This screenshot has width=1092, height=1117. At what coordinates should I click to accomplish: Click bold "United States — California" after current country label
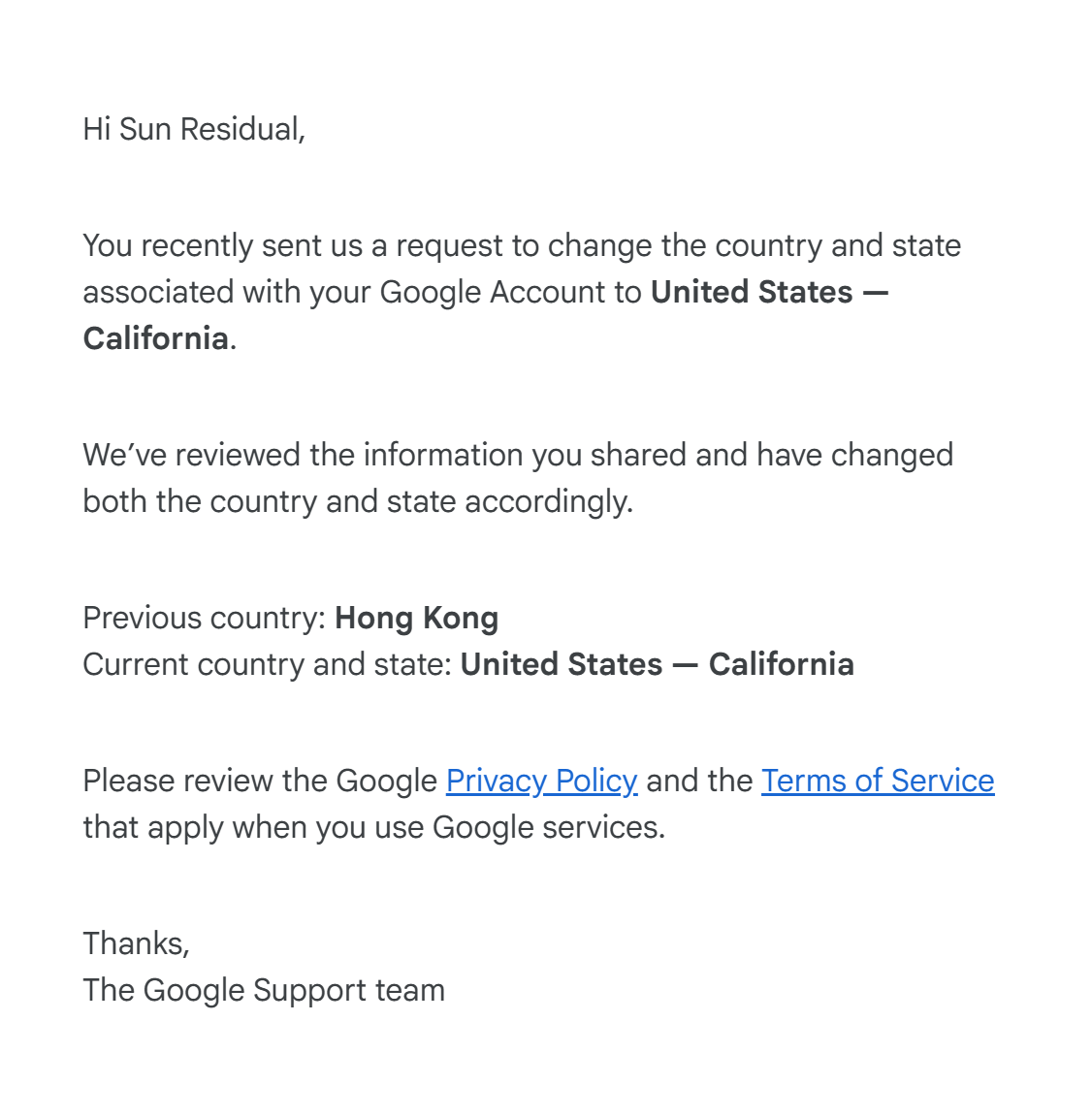657,664
